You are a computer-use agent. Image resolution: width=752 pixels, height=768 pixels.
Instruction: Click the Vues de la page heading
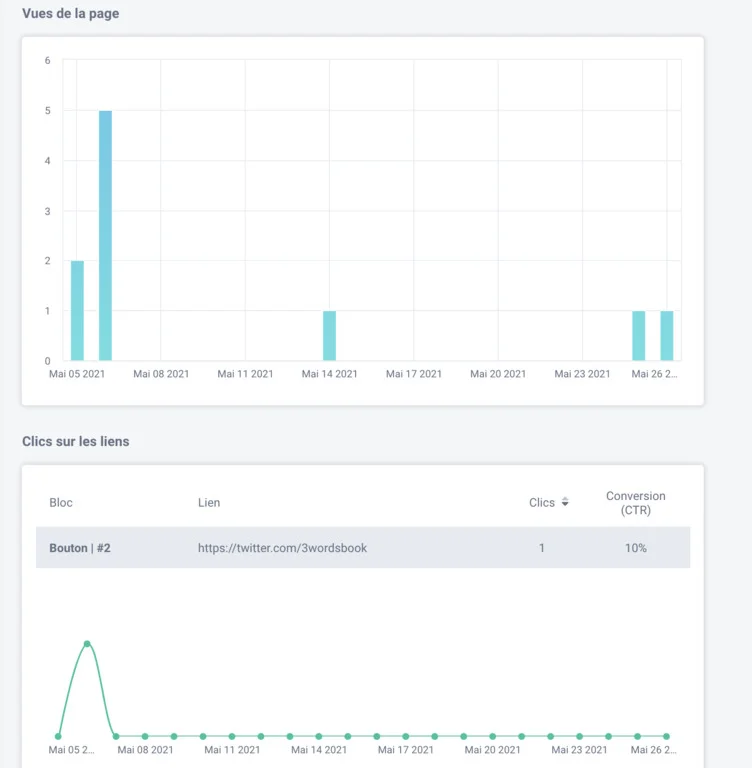tap(71, 14)
